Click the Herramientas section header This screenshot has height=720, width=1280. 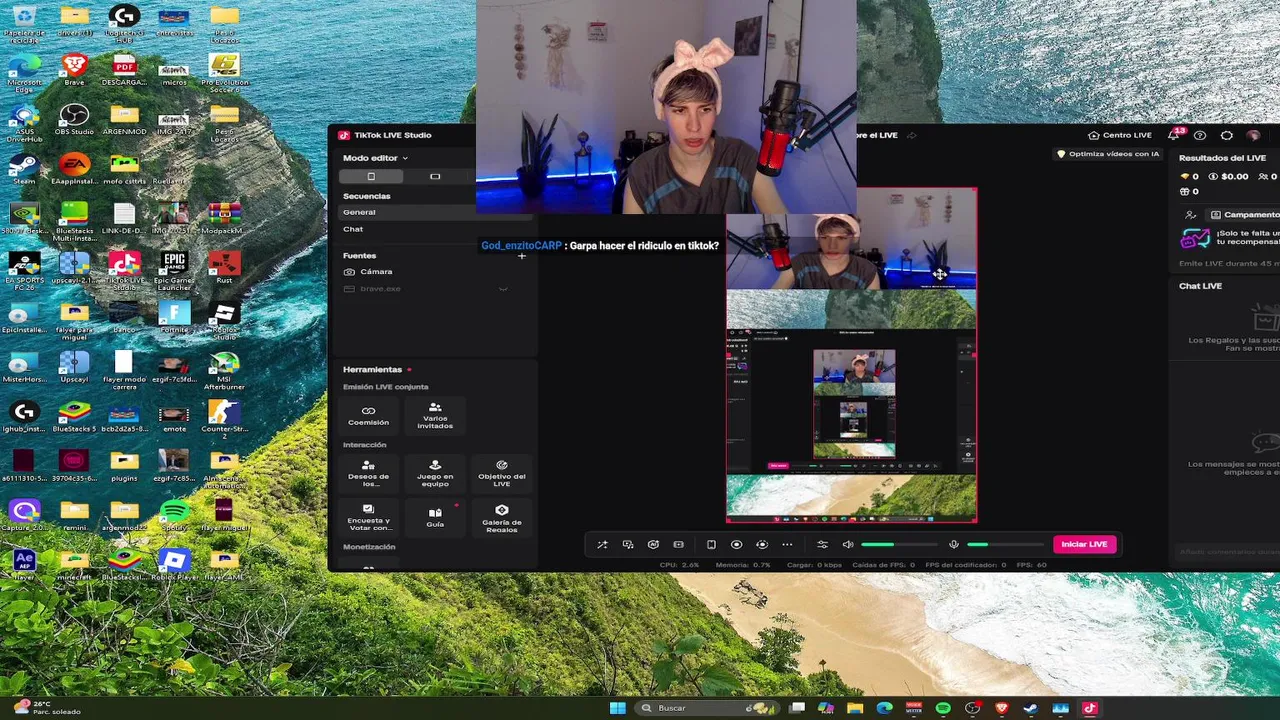click(x=372, y=370)
